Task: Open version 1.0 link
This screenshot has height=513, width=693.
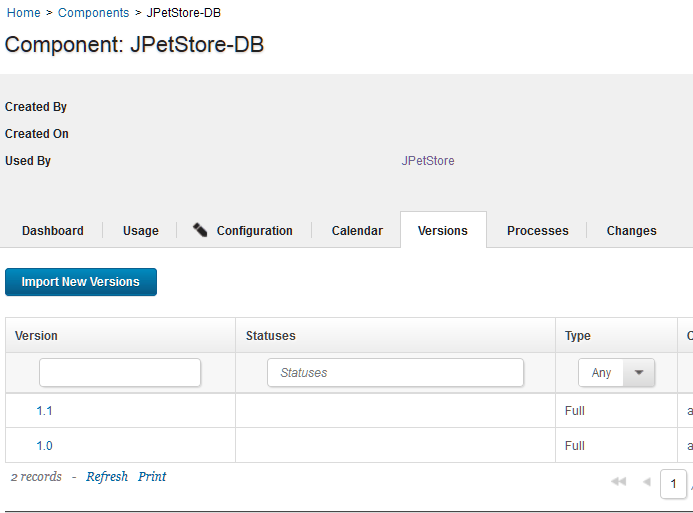Action: pos(44,446)
